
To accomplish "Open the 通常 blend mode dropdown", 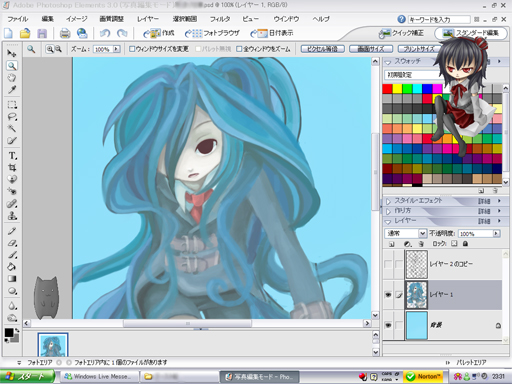I will pyautogui.click(x=422, y=233).
